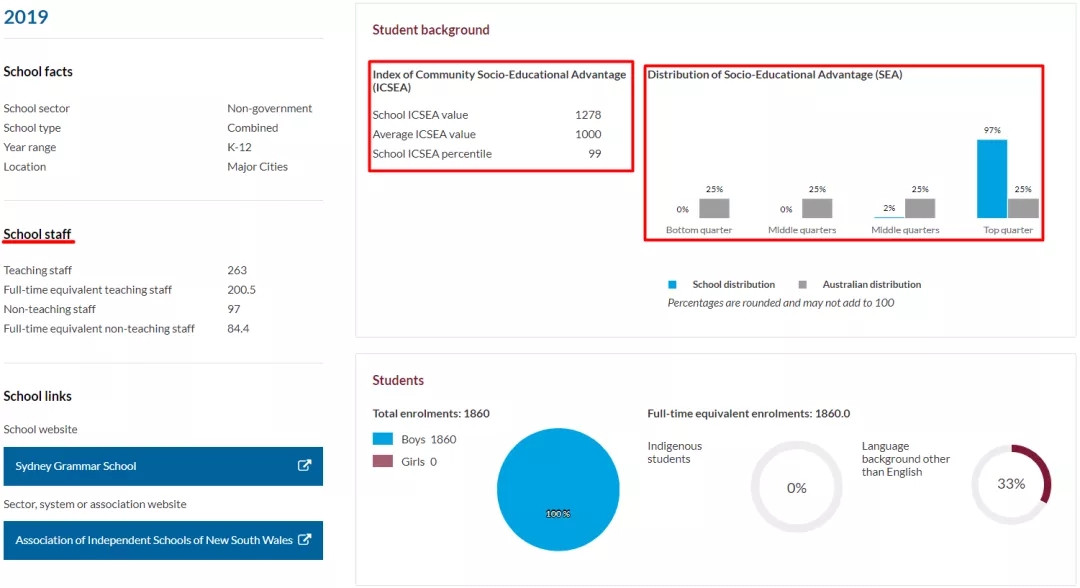The image size is (1080, 588).
Task: Click the School sector label
Action: click(x=37, y=108)
